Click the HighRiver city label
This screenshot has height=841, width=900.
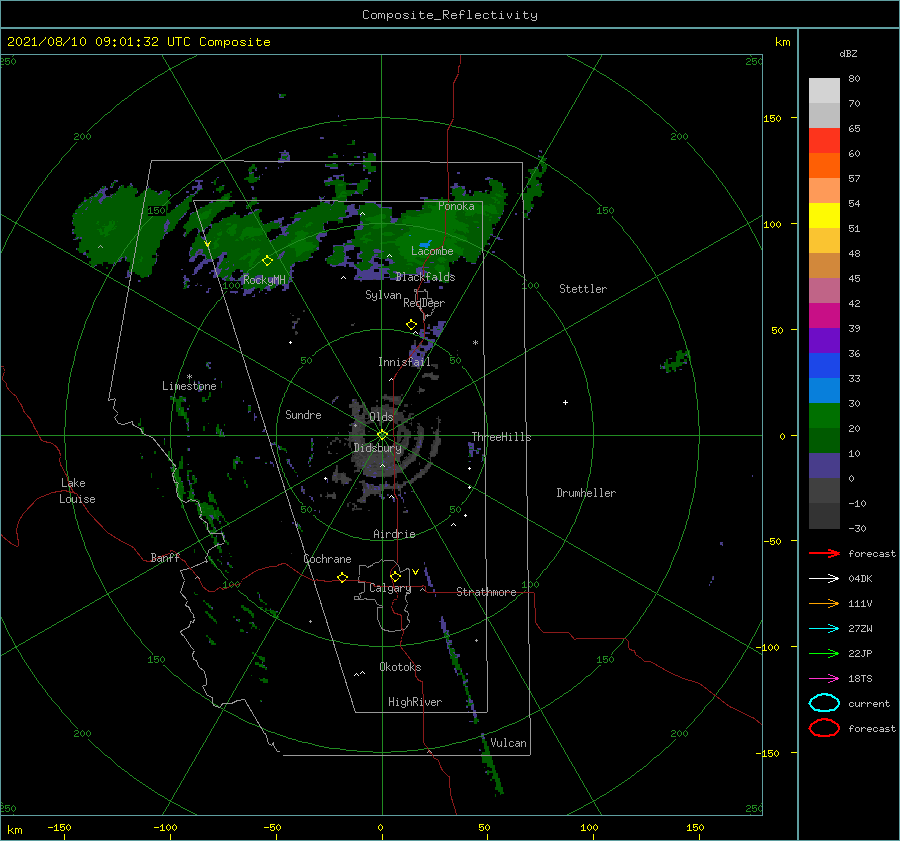click(x=415, y=702)
